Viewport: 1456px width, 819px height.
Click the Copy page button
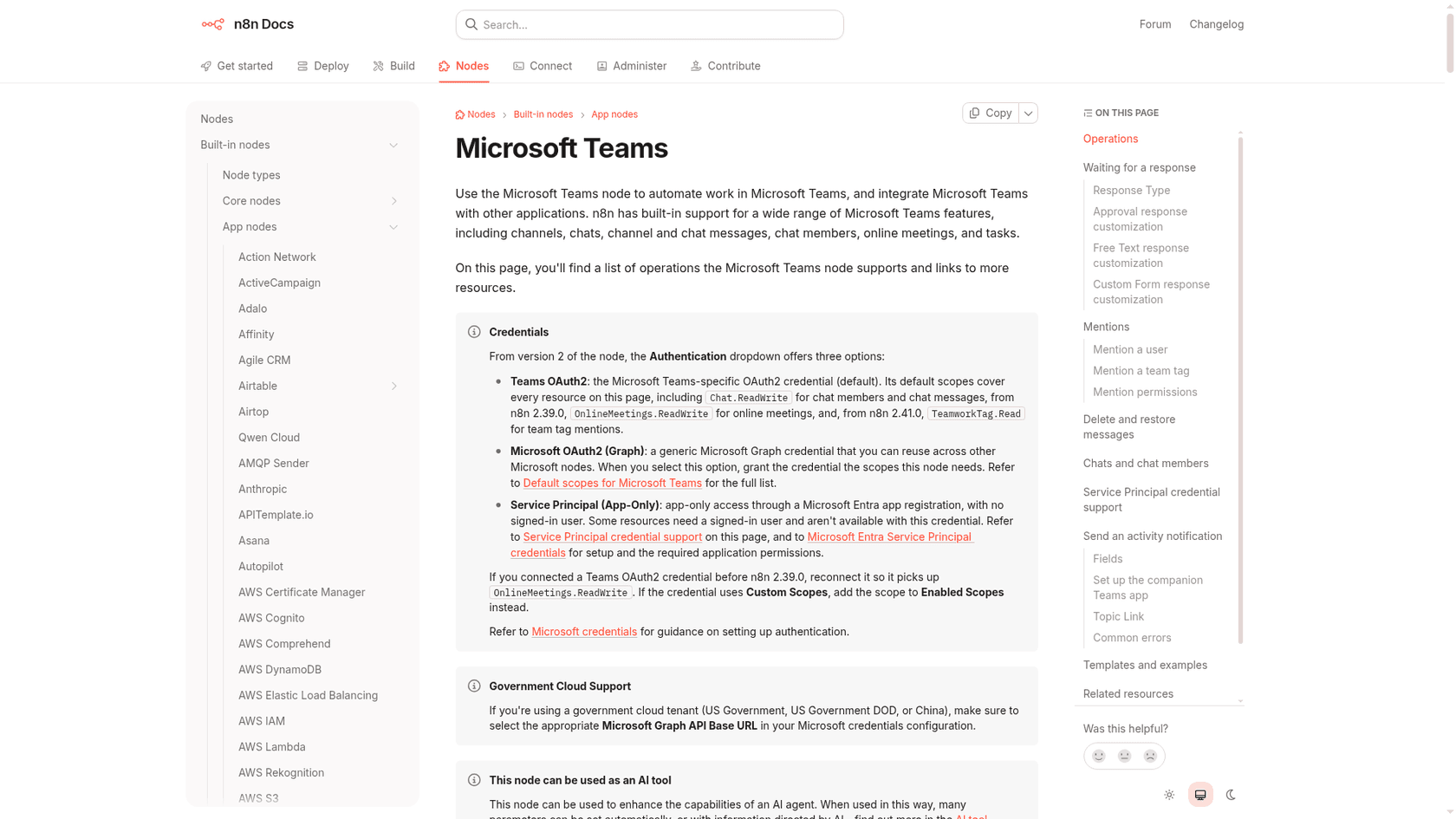coord(991,114)
